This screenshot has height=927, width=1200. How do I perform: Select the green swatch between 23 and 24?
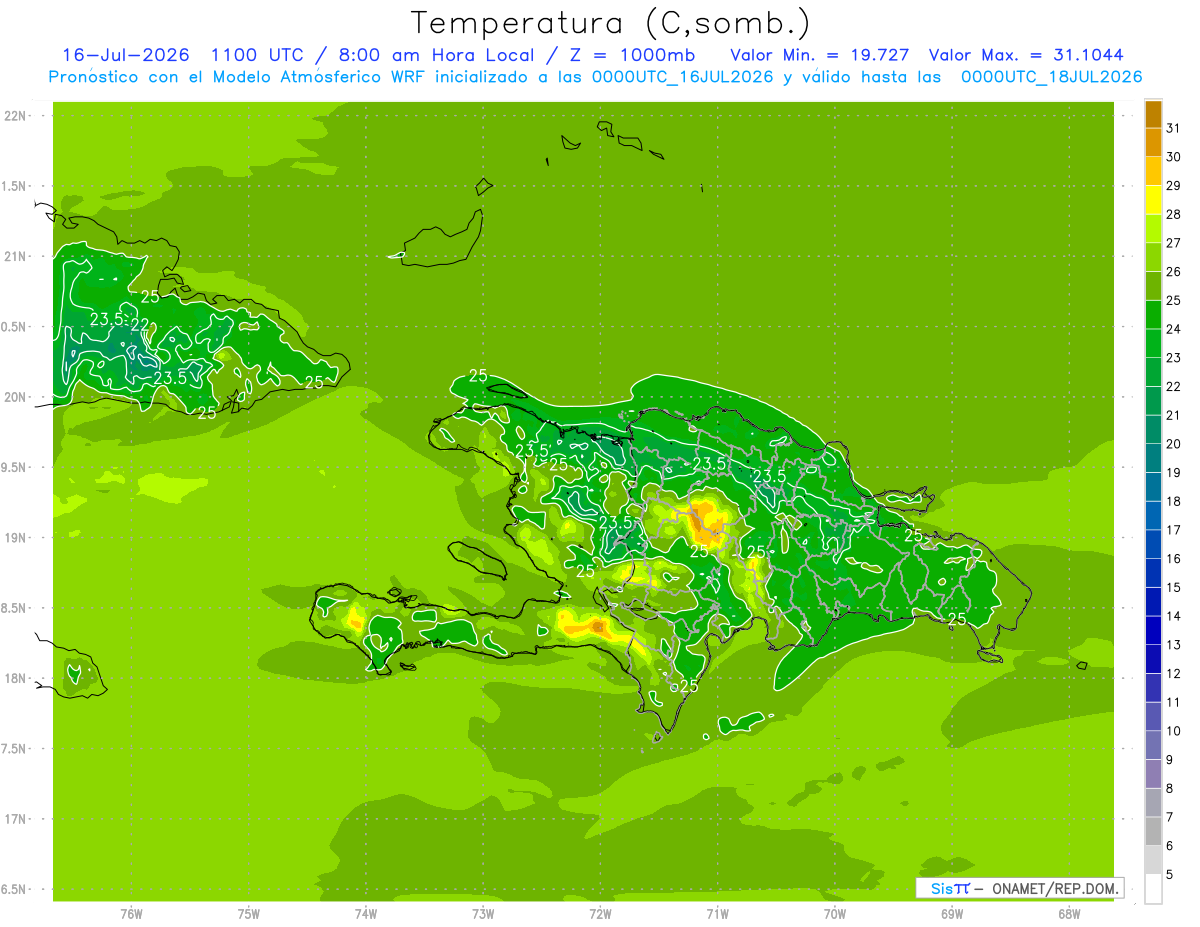point(1153,343)
